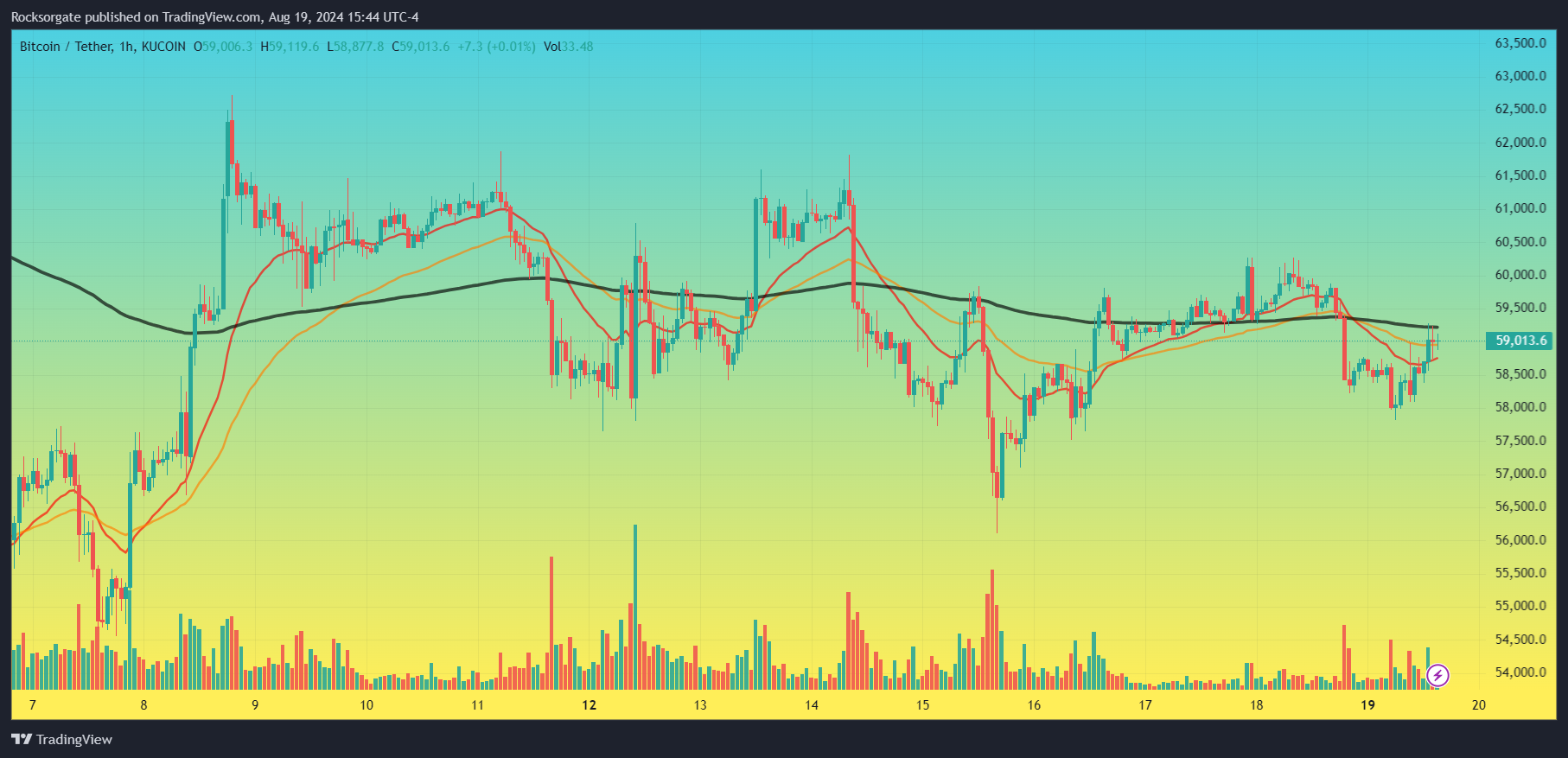
Task: Click the 58,500.0 price axis label
Action: [x=1520, y=374]
